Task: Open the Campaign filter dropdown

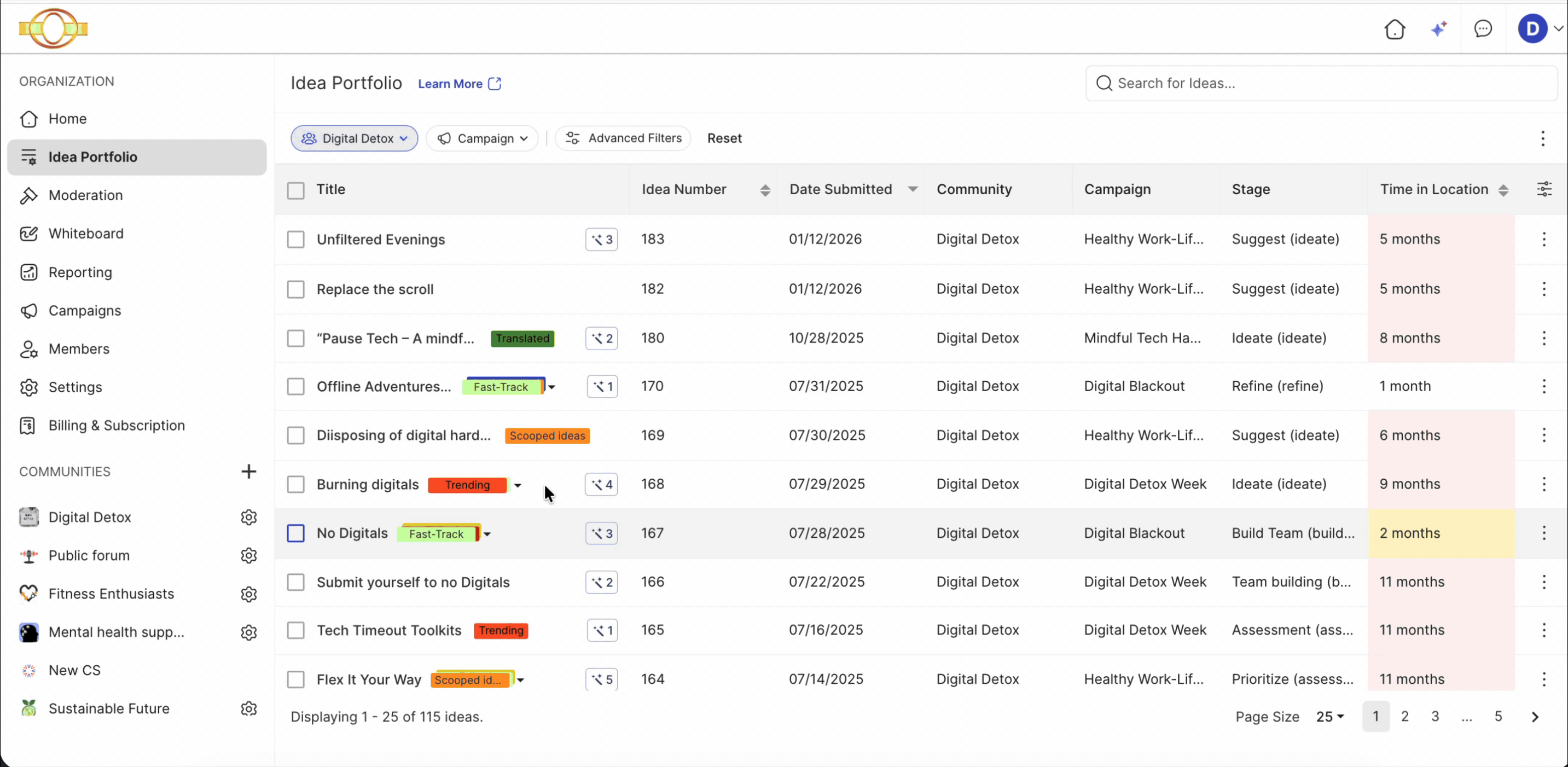Action: pyautogui.click(x=482, y=138)
